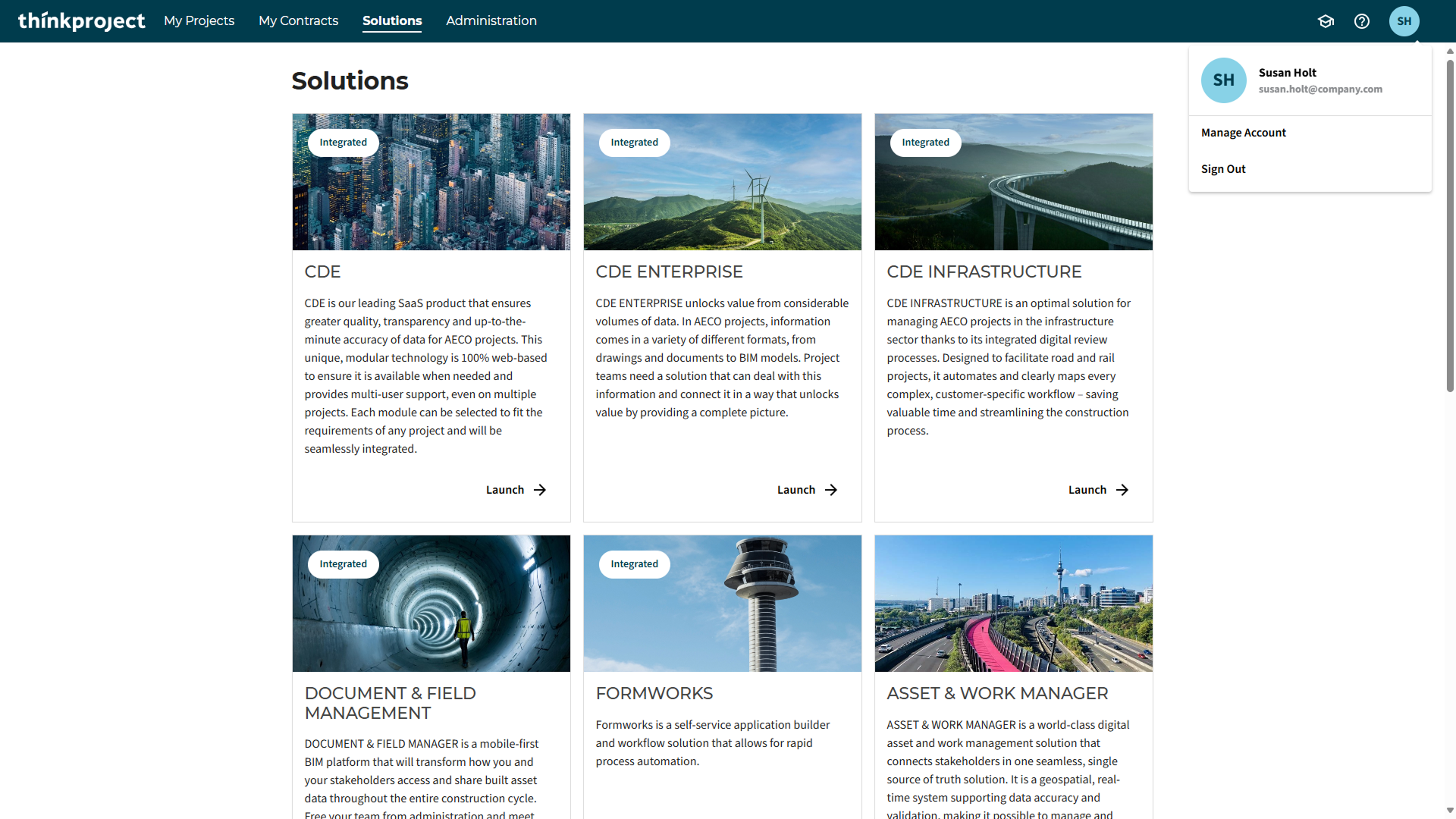Go to My Contracts tab

pos(298,21)
